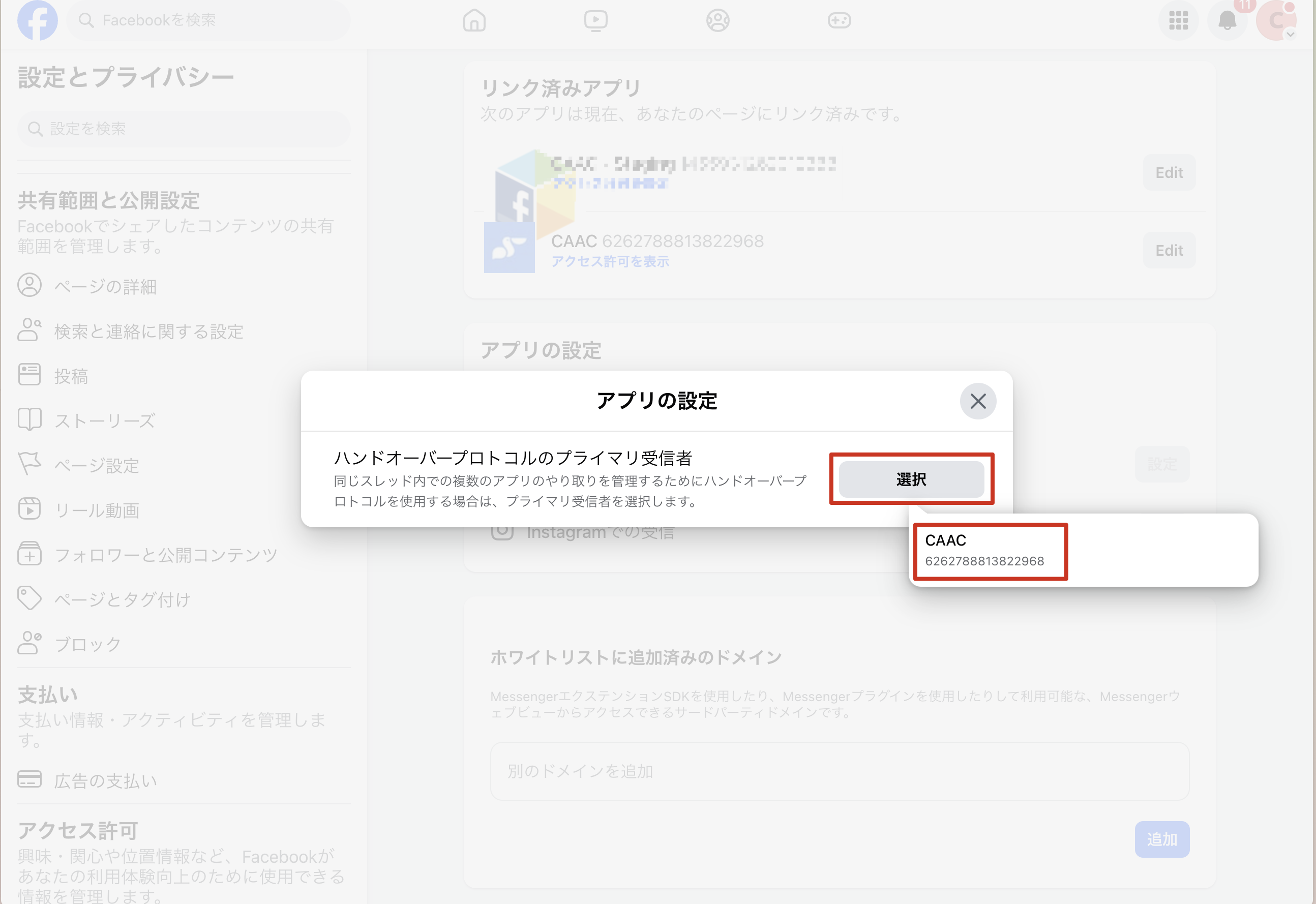This screenshot has width=1316, height=904.
Task: Click the search magnifier in Facebook search
Action: [86, 20]
